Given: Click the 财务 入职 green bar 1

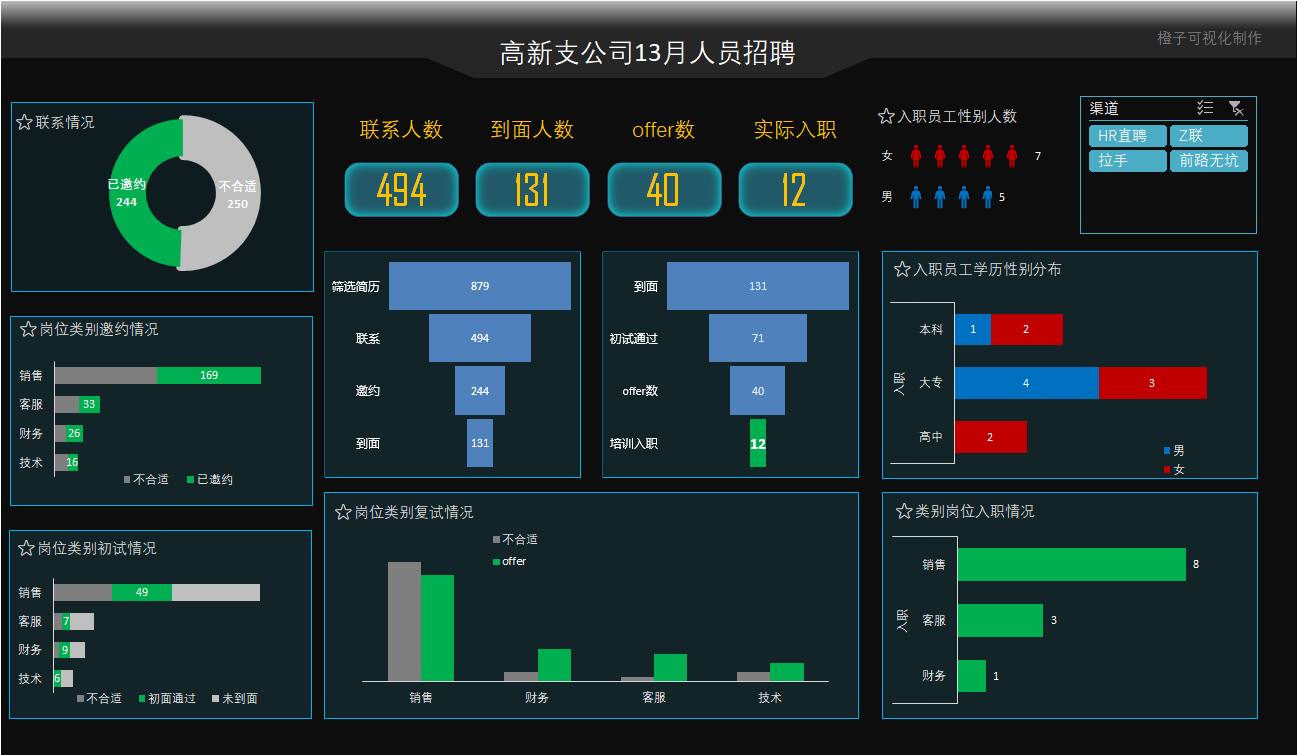Looking at the screenshot, I should (x=972, y=676).
